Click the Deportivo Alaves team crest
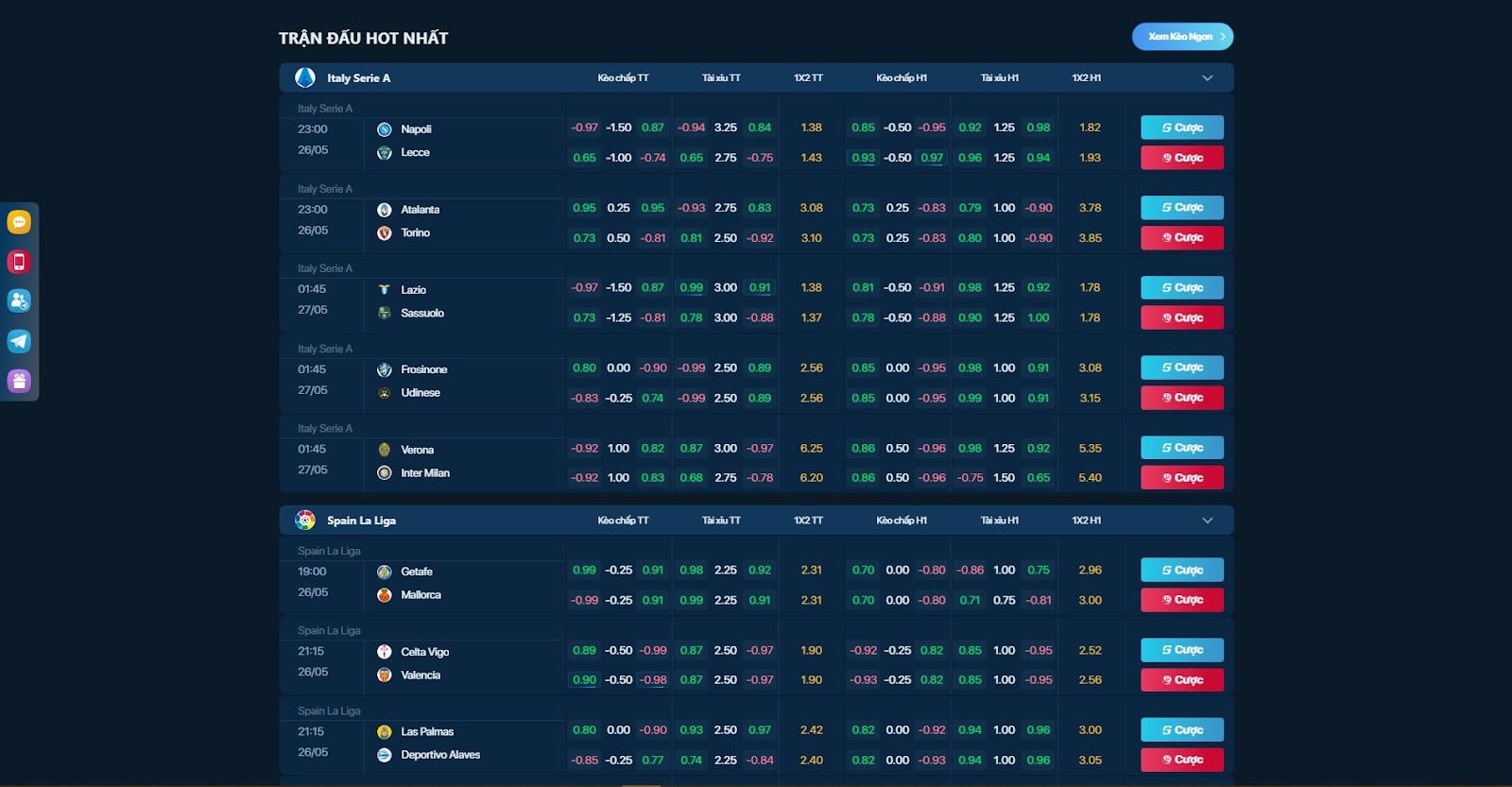The height and width of the screenshot is (787, 1512). [x=385, y=755]
